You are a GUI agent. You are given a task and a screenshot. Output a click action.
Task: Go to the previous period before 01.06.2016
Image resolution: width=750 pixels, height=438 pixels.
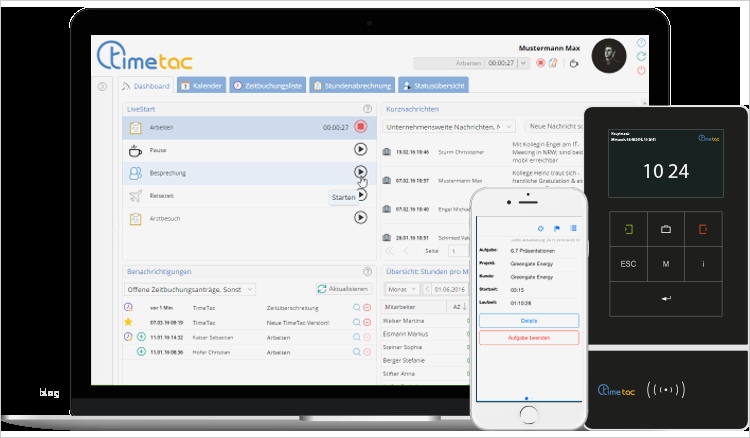[428, 289]
